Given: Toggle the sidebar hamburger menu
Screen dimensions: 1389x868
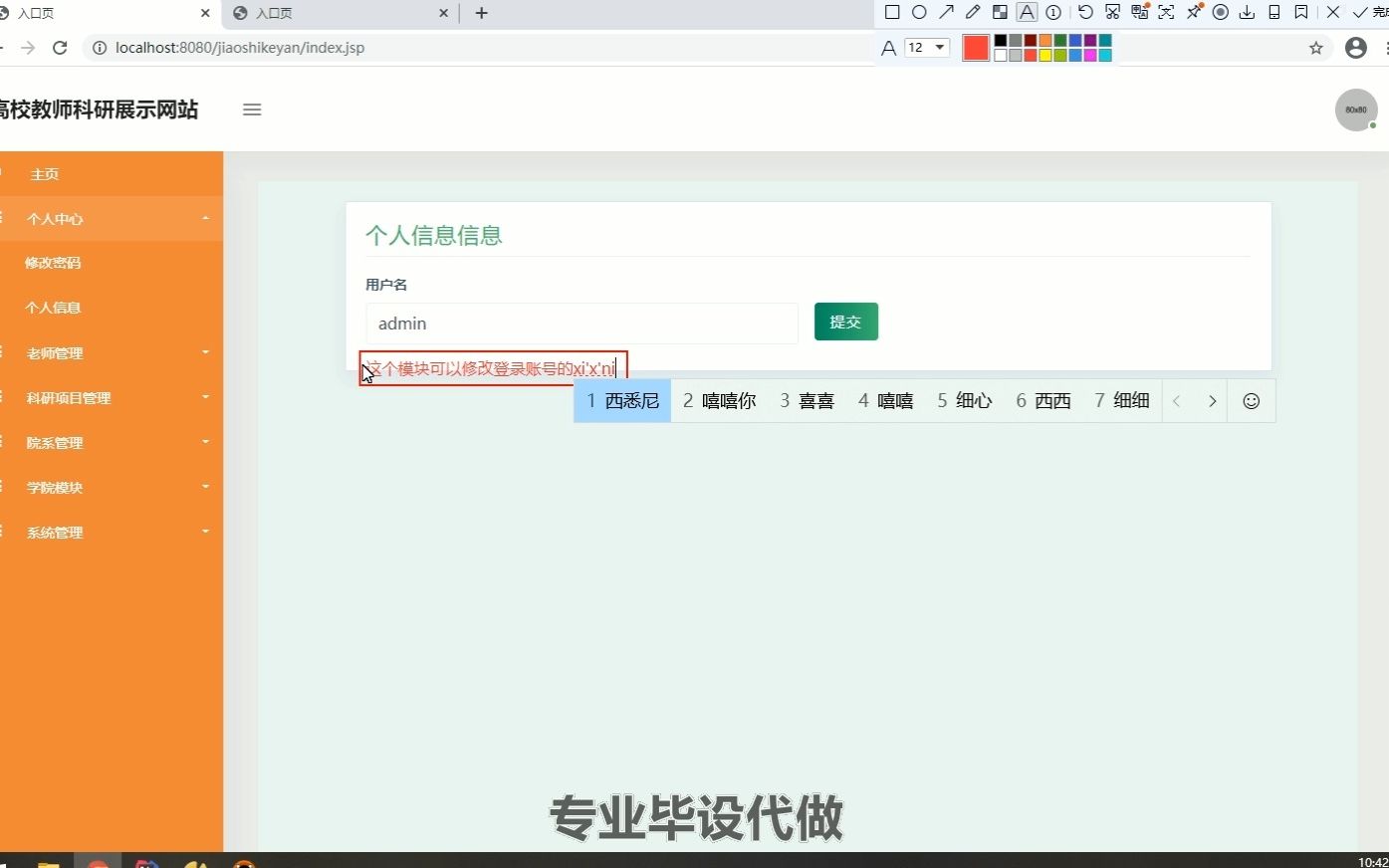Looking at the screenshot, I should click(252, 109).
